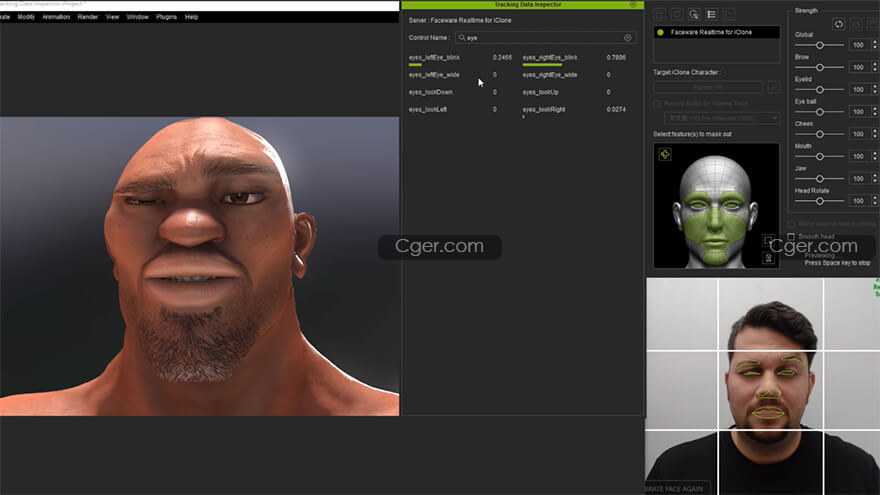The width and height of the screenshot is (880, 495).
Task: Click the Jaw strength slider handle
Action: pos(820,178)
